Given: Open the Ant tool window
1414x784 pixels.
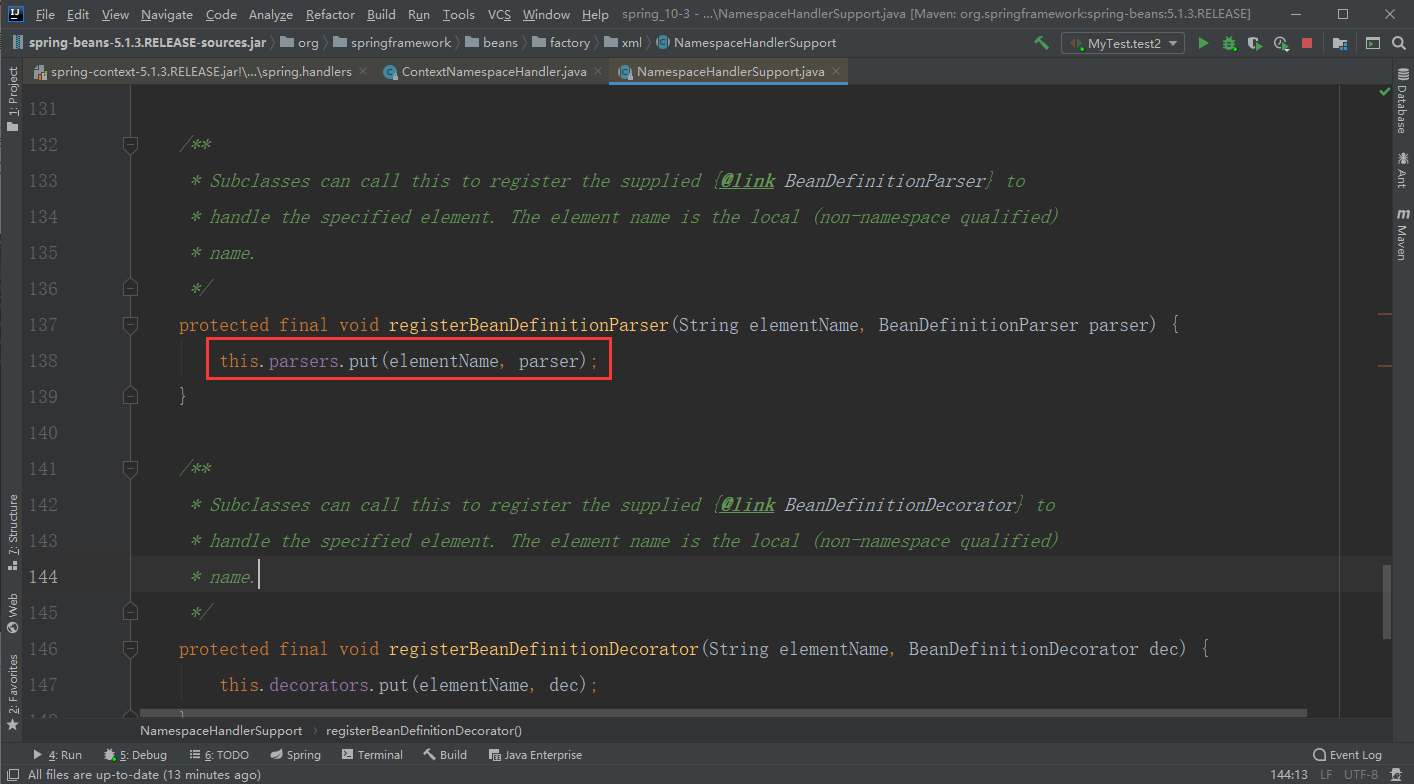Looking at the screenshot, I should pyautogui.click(x=1403, y=170).
